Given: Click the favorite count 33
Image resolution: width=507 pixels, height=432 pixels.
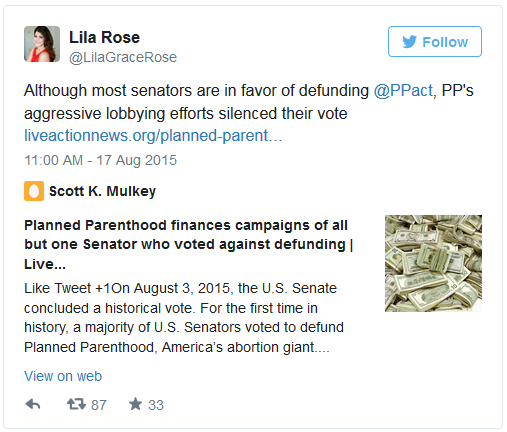Looking at the screenshot, I should point(156,405).
